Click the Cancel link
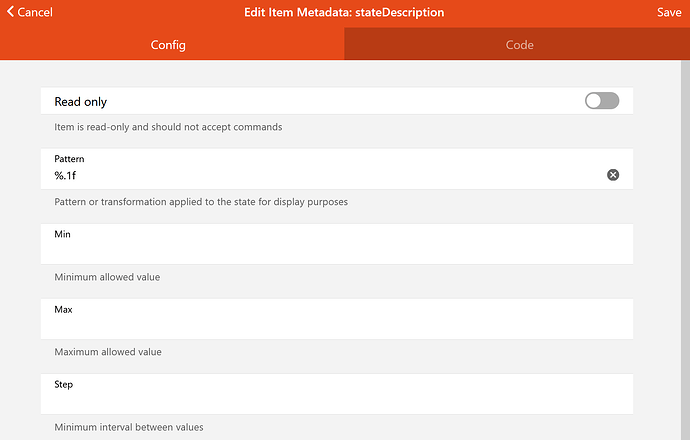This screenshot has height=440, width=690. (34, 12)
